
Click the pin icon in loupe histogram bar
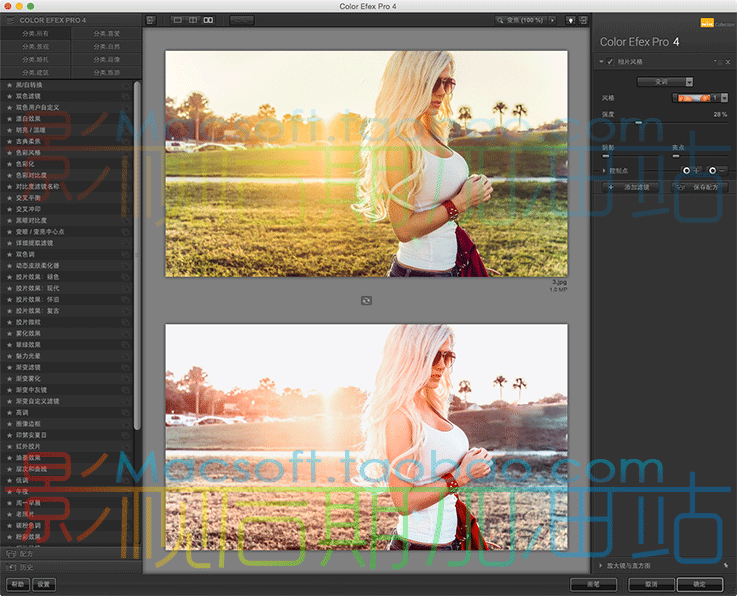(726, 565)
